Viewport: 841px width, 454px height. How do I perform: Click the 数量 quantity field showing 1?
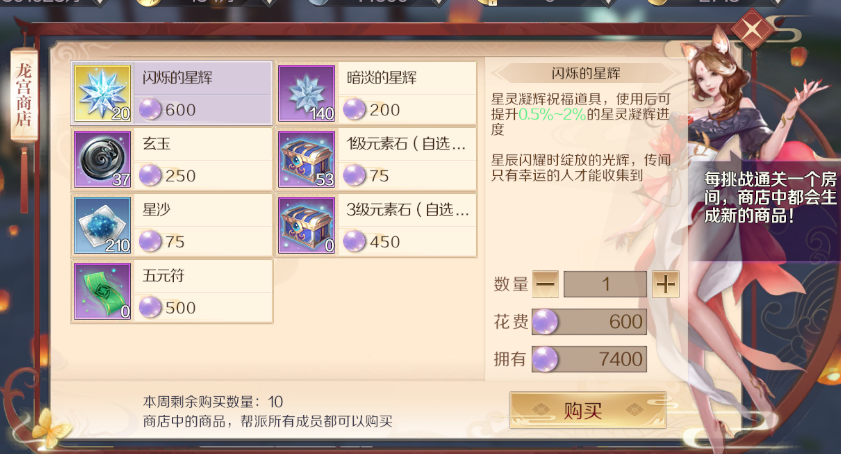(605, 284)
